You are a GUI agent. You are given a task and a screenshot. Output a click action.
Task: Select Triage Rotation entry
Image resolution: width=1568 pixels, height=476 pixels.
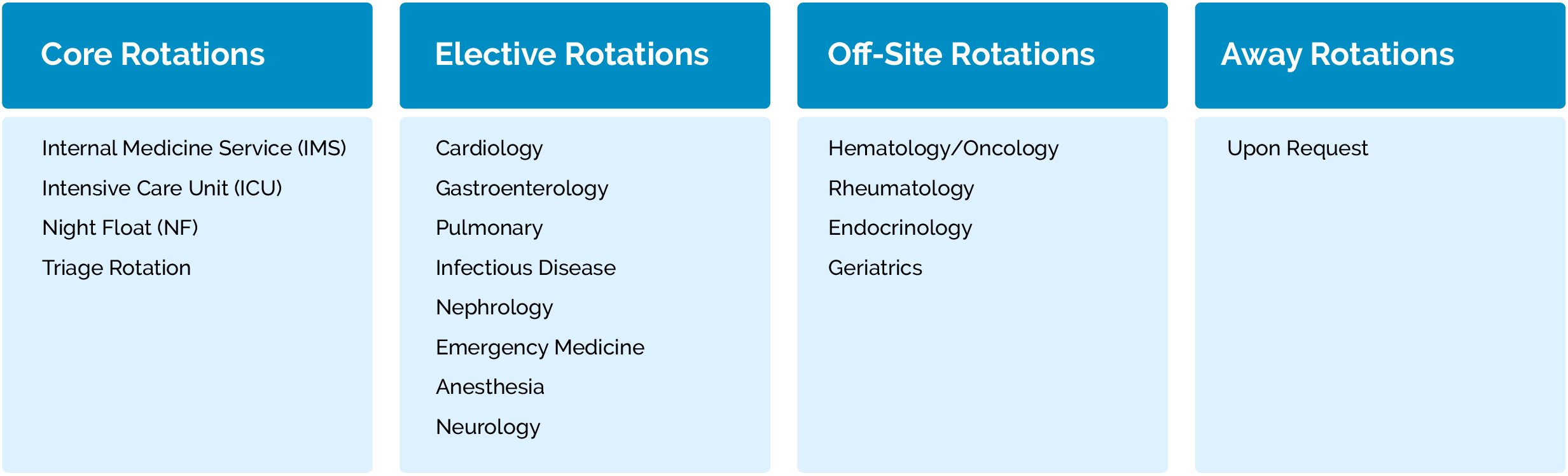click(116, 268)
